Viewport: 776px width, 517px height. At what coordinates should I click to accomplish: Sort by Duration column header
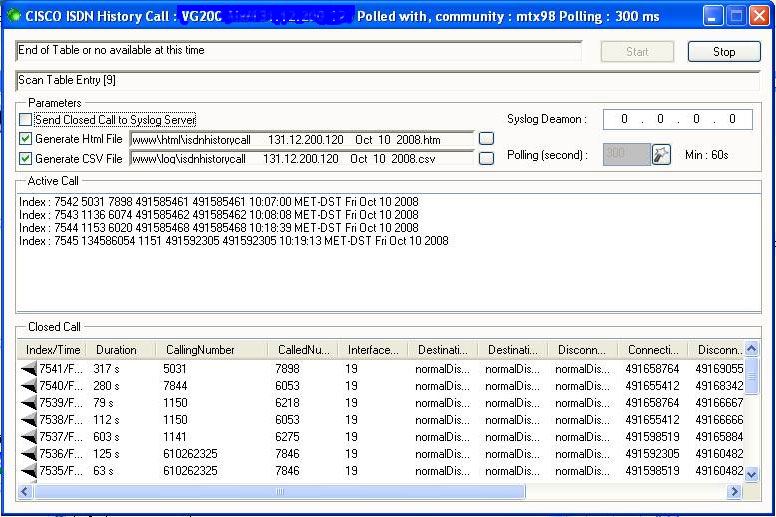[121, 350]
